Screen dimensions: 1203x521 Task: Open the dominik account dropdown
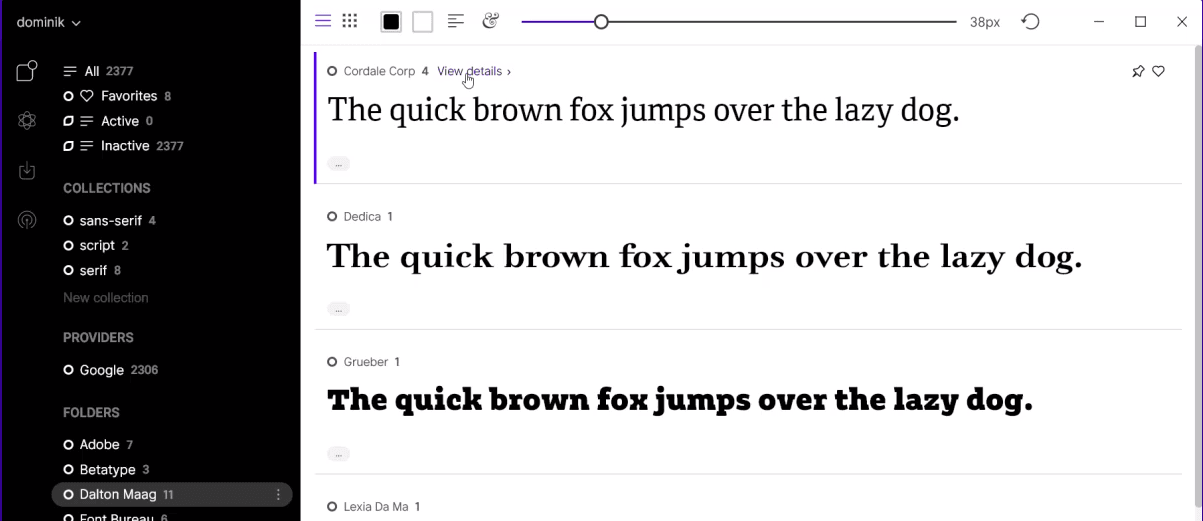49,22
